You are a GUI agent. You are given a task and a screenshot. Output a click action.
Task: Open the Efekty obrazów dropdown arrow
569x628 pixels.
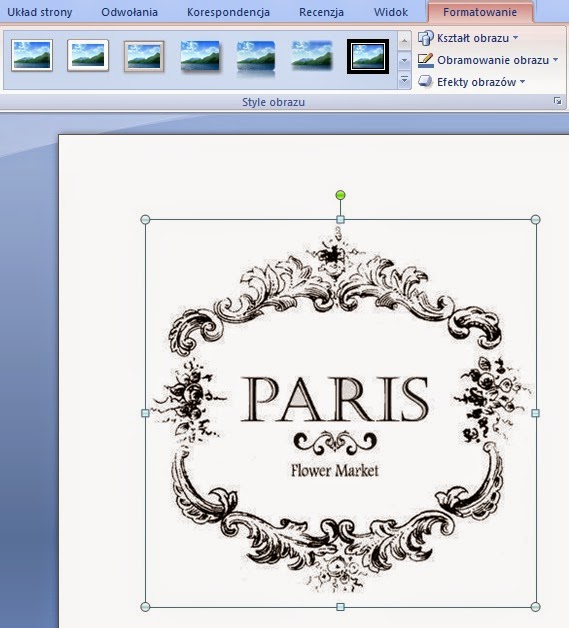pyautogui.click(x=523, y=82)
